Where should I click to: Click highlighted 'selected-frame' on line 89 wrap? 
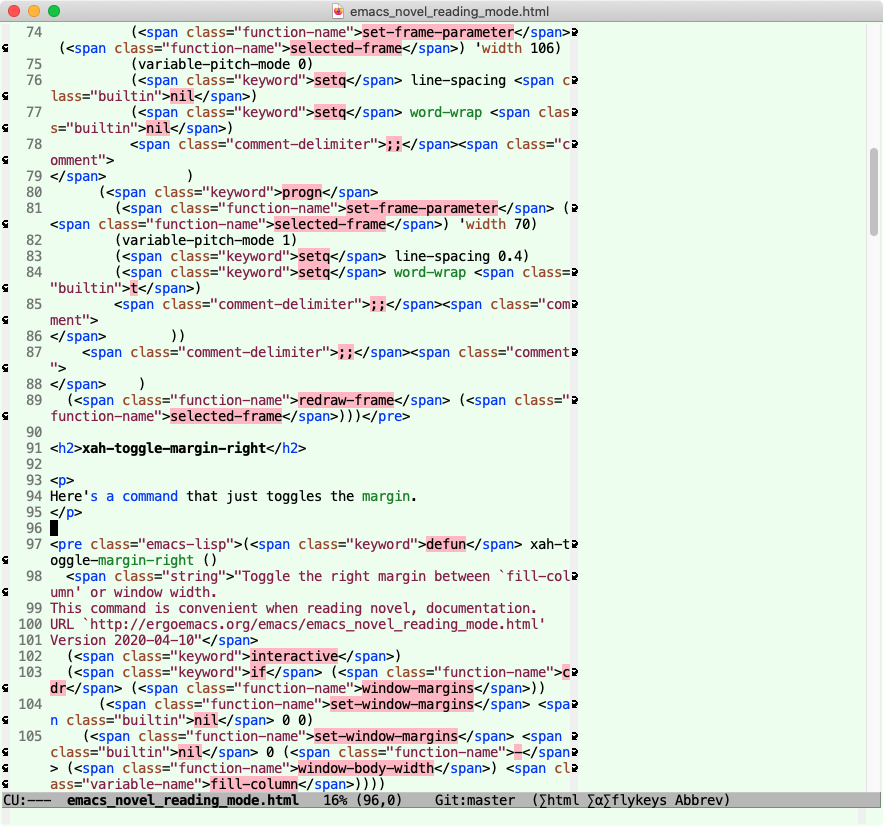pyautogui.click(x=226, y=416)
